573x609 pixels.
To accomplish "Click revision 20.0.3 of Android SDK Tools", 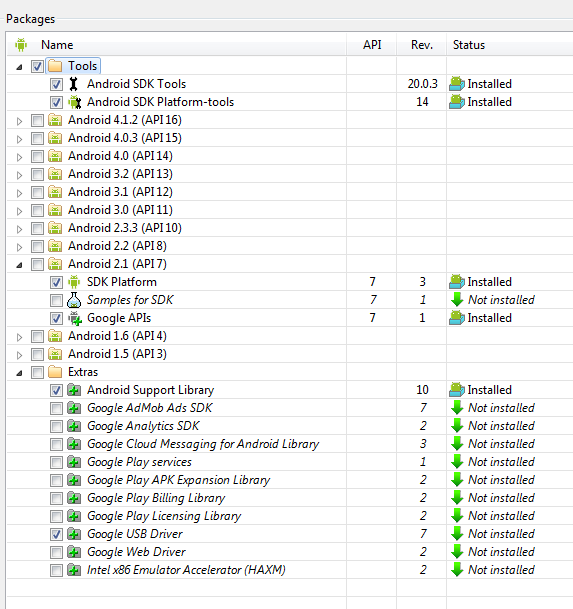I will coord(422,84).
